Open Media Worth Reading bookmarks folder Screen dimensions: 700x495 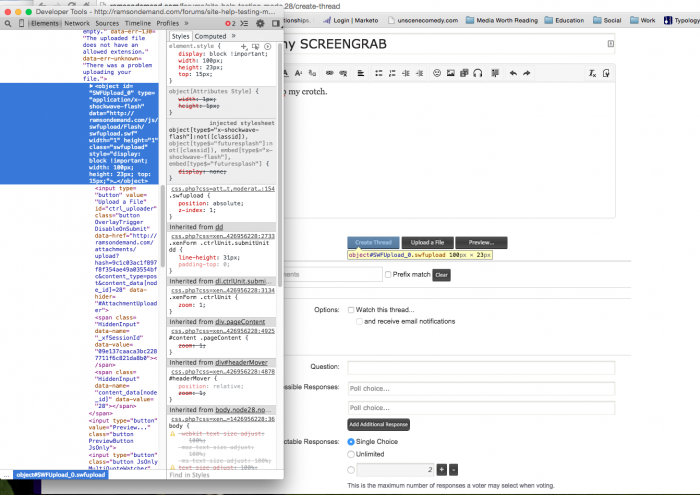(502, 21)
